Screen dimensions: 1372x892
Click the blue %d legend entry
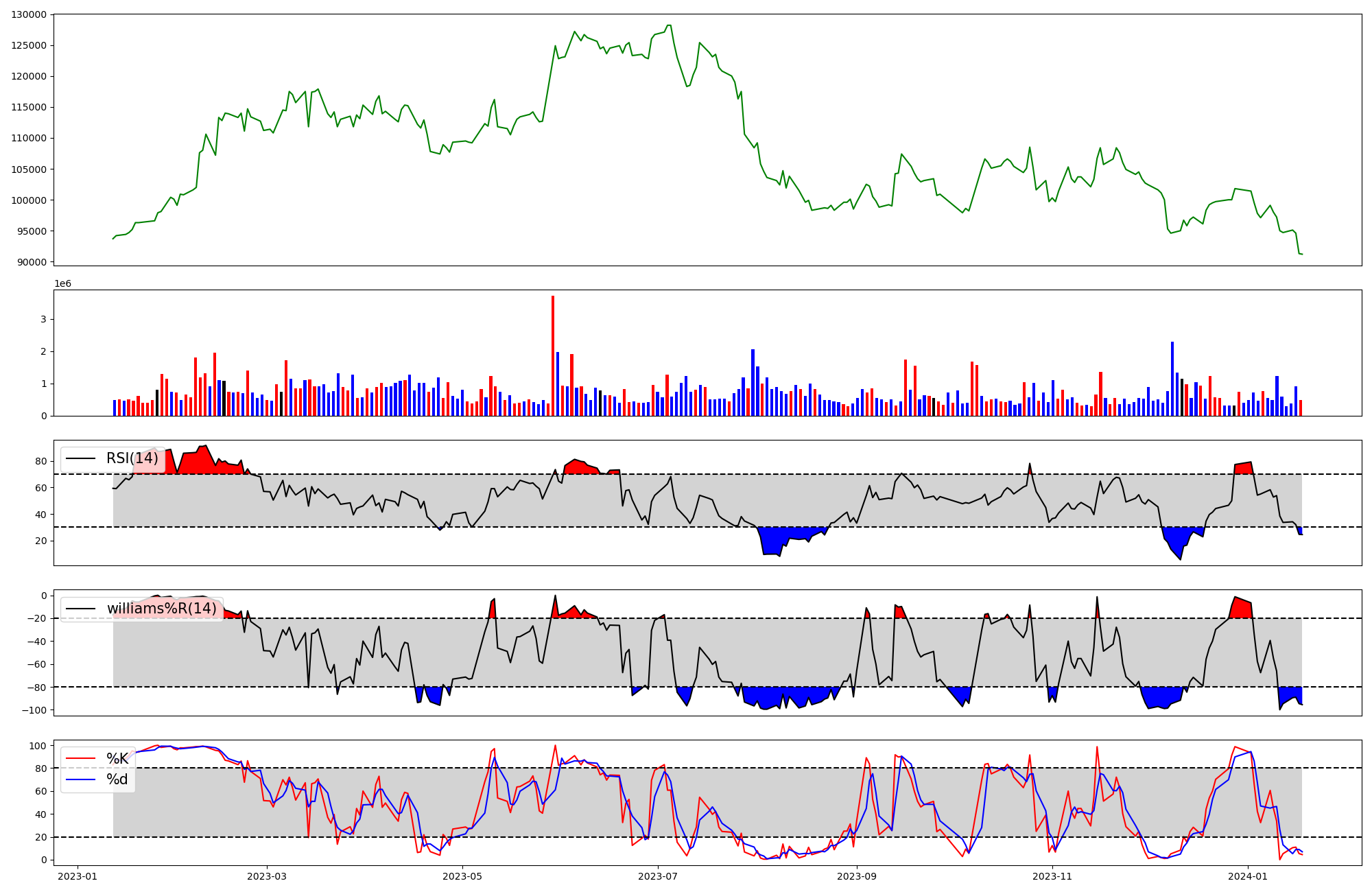click(x=117, y=779)
